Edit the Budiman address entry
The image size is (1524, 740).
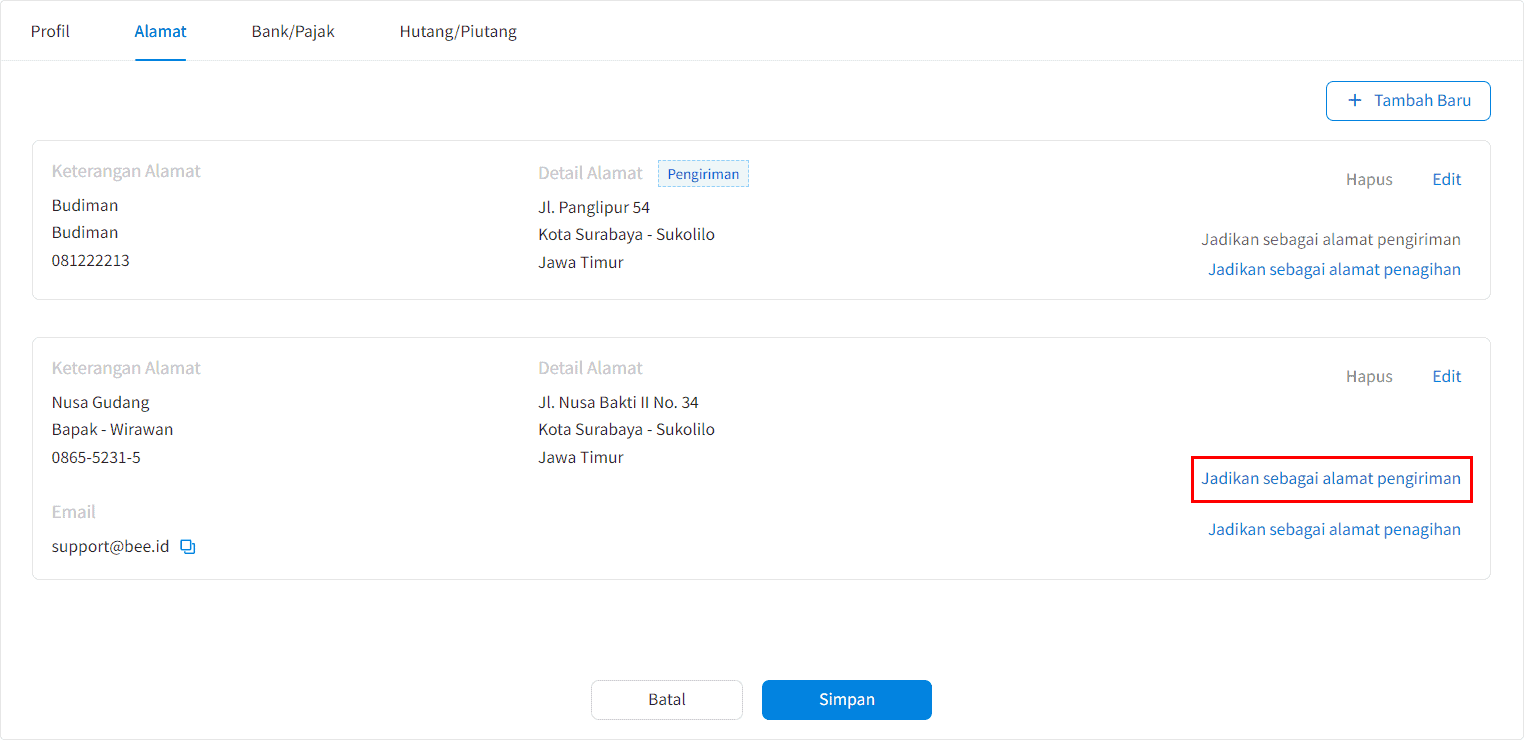1446,179
